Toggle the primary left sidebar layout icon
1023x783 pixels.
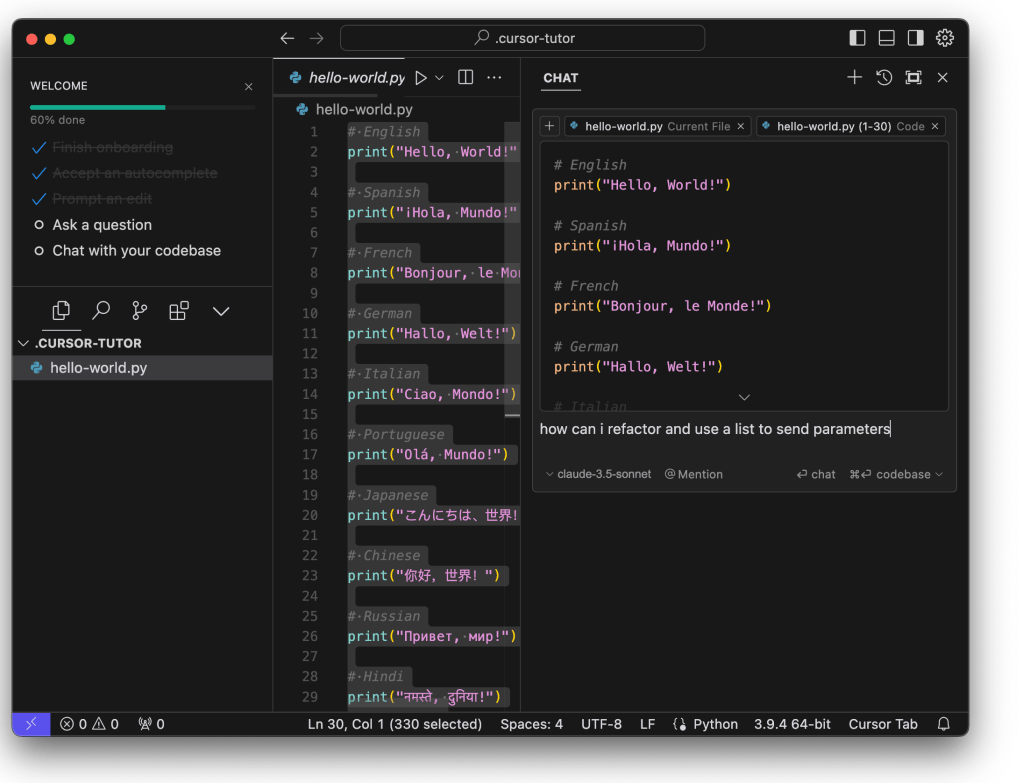point(857,38)
